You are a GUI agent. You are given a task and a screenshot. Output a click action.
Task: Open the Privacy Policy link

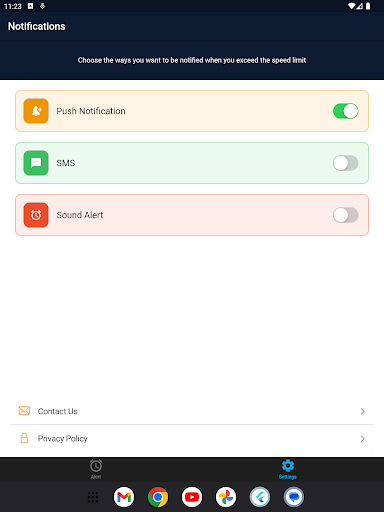192,438
